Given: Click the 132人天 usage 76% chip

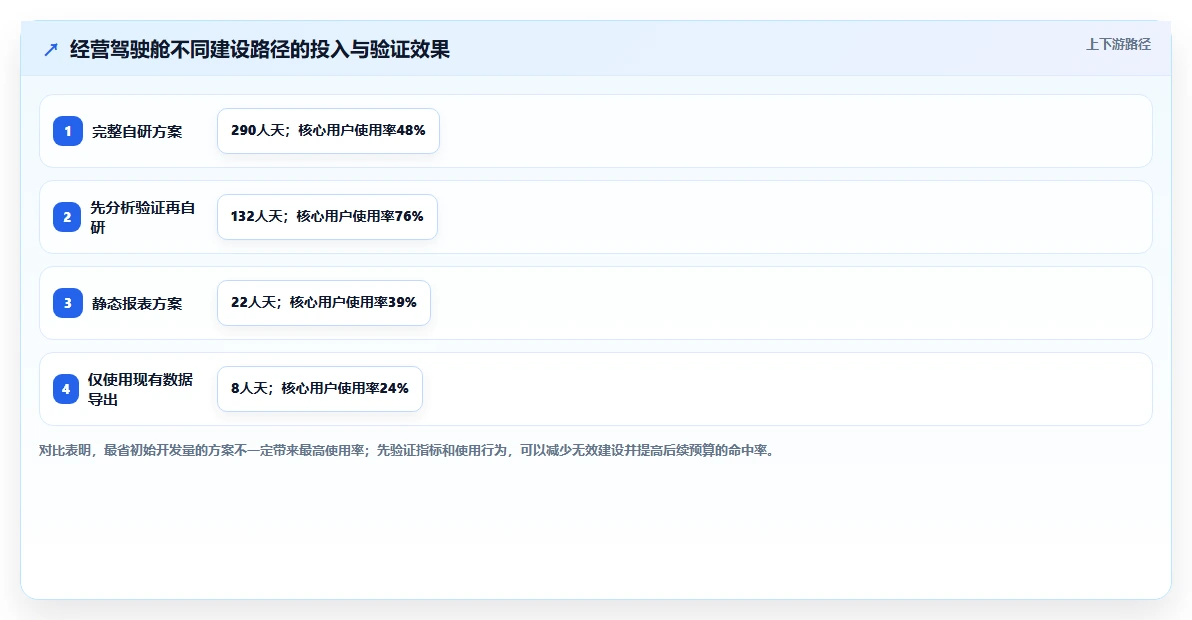Looking at the screenshot, I should click(x=327, y=217).
